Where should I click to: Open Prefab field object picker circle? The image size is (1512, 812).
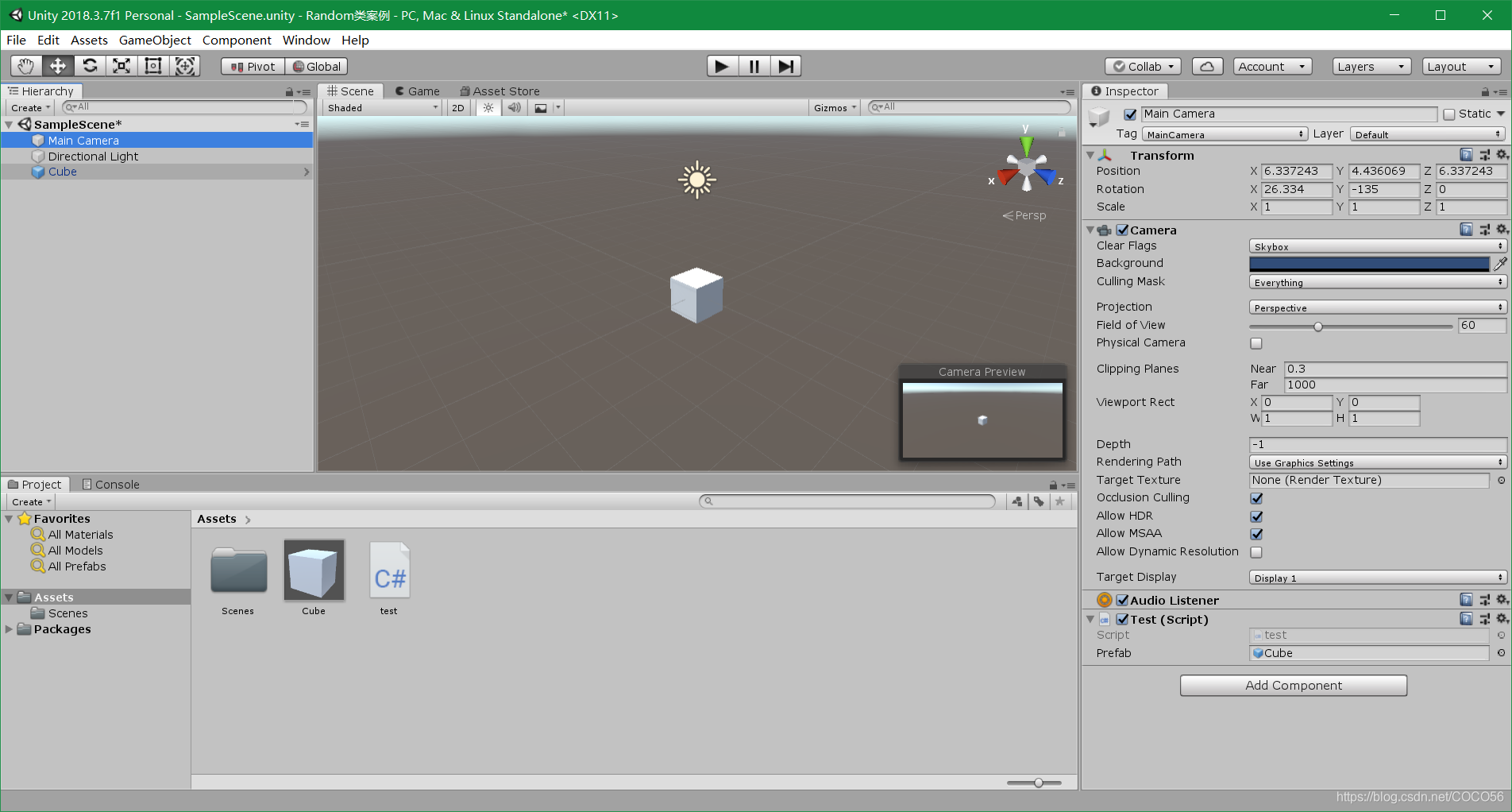coord(1501,653)
